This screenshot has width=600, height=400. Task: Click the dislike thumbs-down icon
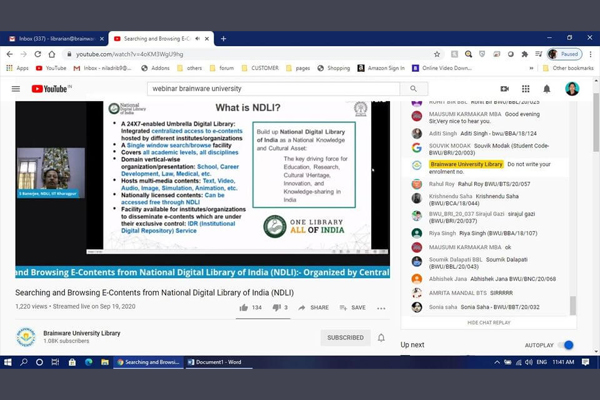pos(276,308)
